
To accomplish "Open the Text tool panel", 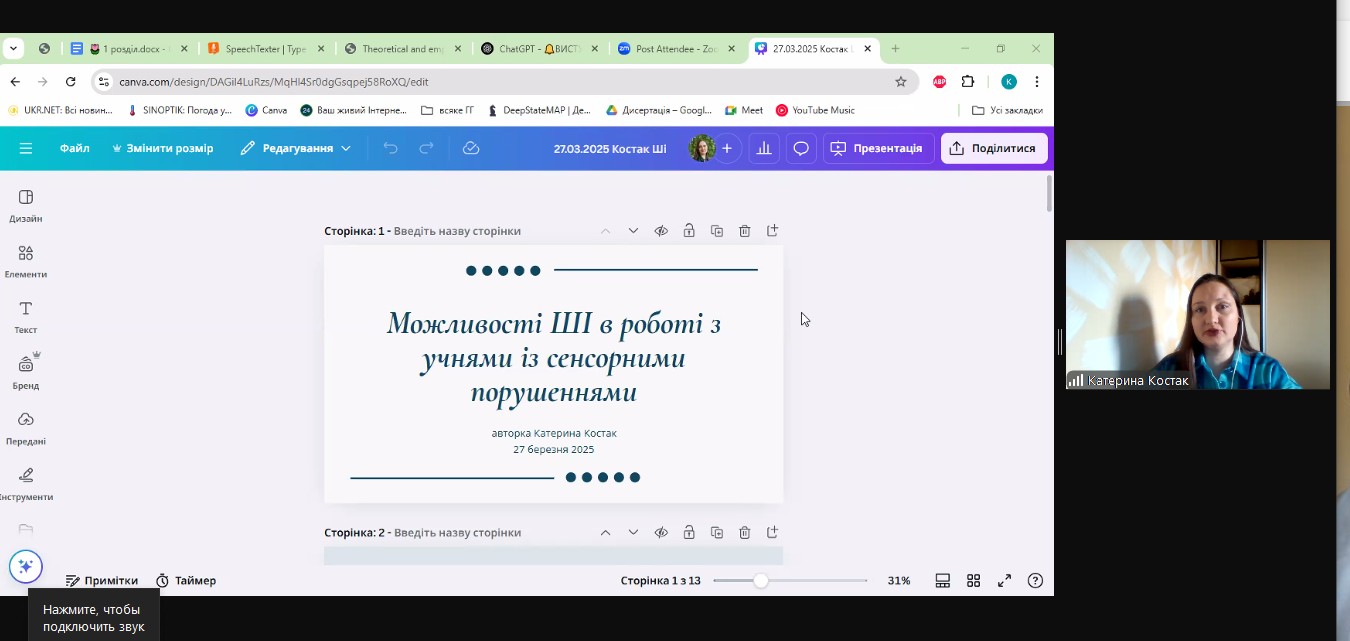I will 26,316.
